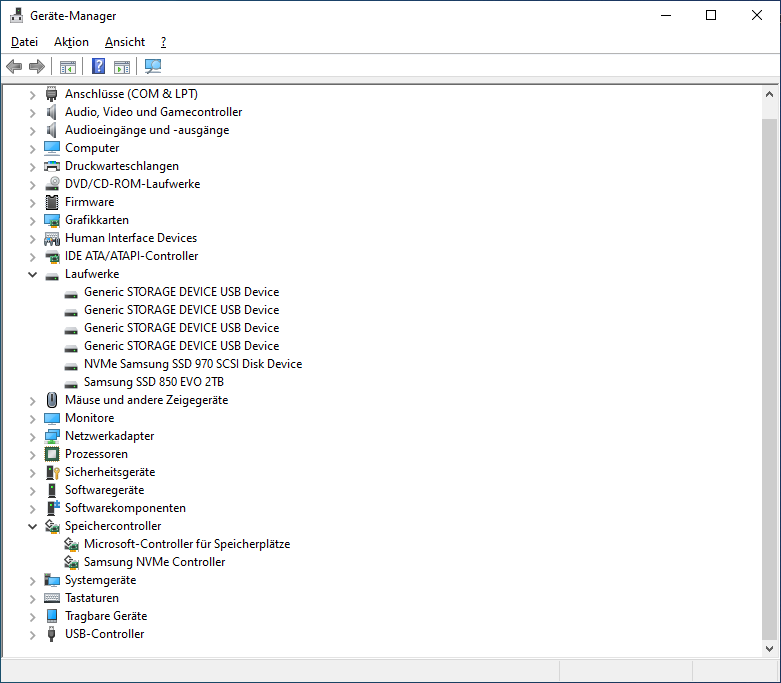This screenshot has width=781, height=683.
Task: Click the scrollbar down arrow
Action: (x=769, y=649)
